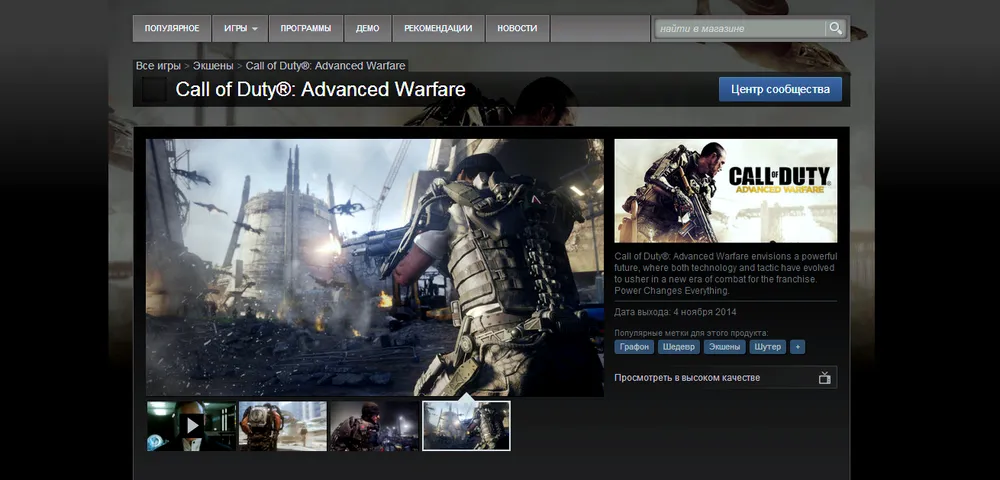Click the Все игры breadcrumb link

(158, 66)
